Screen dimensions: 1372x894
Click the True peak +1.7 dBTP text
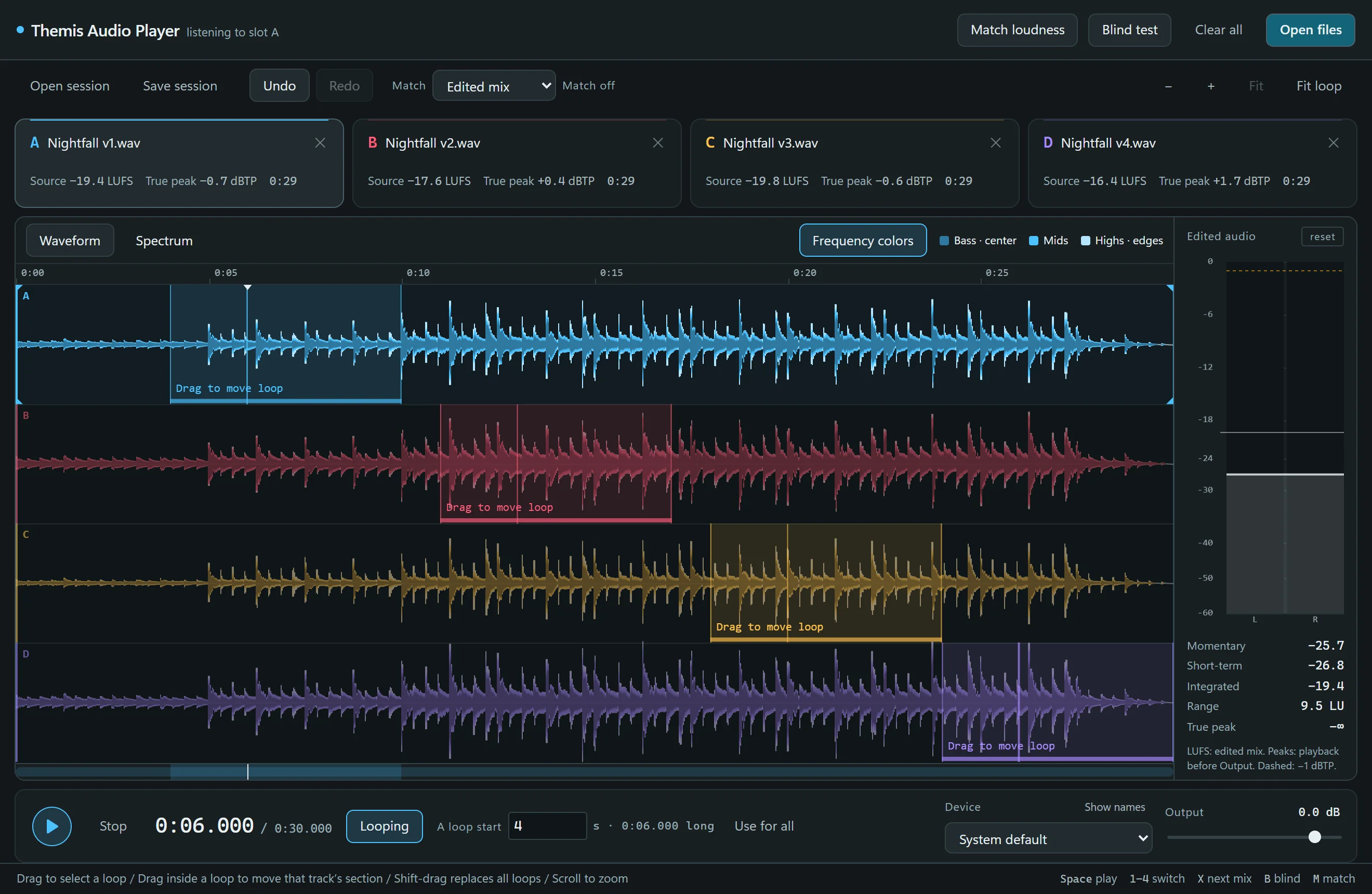click(x=1214, y=181)
